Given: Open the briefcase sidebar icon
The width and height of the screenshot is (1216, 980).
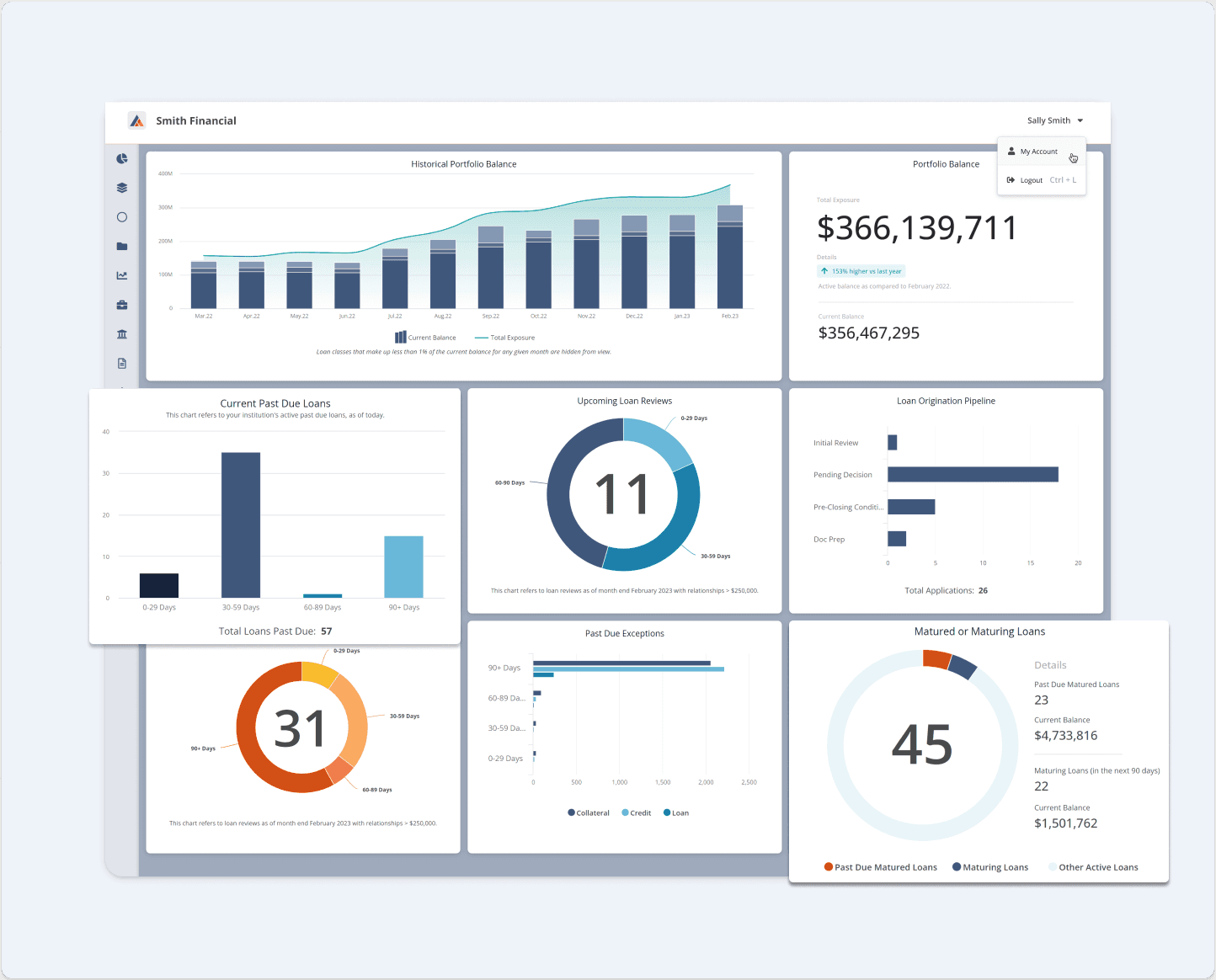Looking at the screenshot, I should pyautogui.click(x=122, y=305).
